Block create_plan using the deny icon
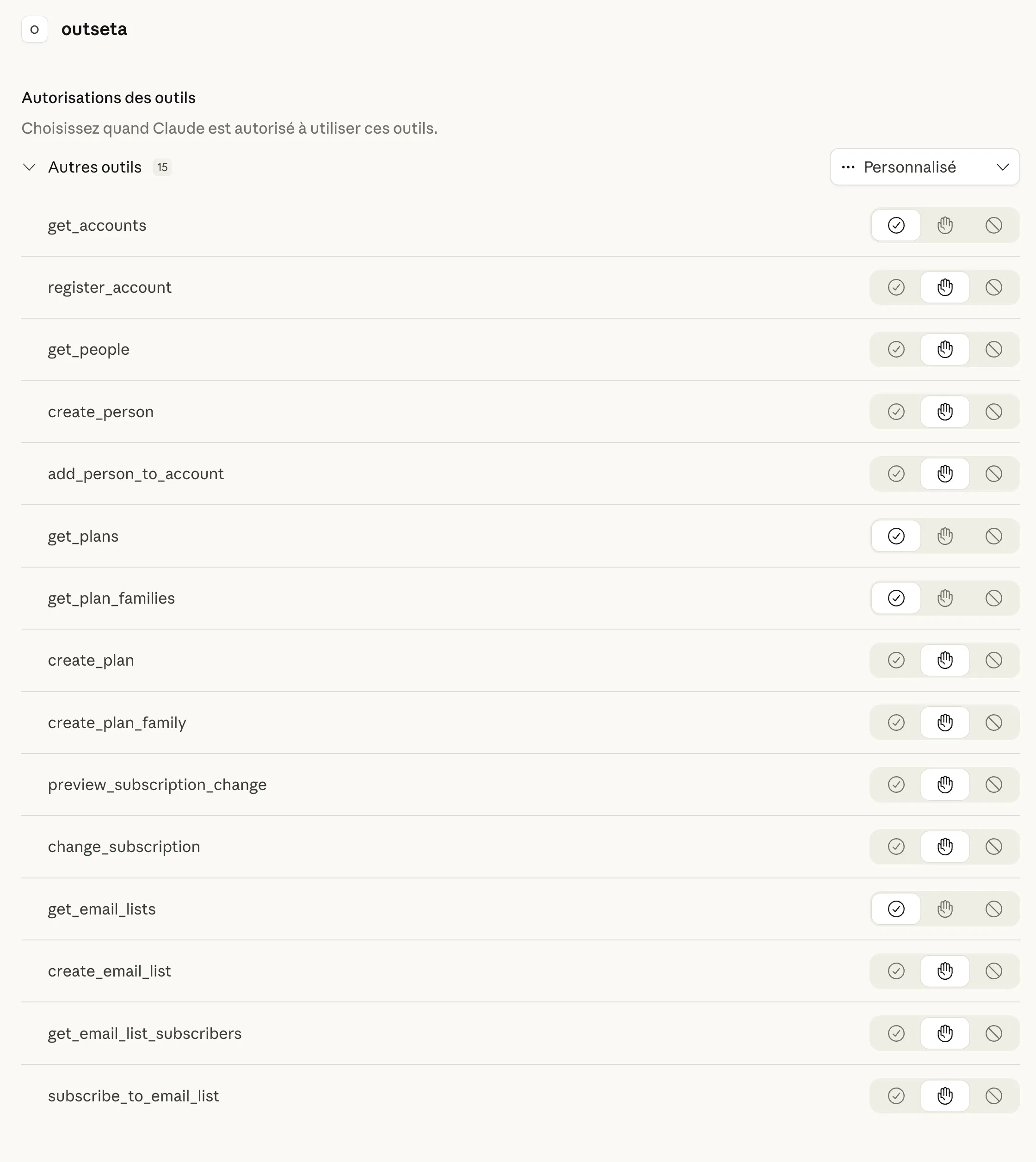The image size is (1036, 1162). [x=993, y=661]
